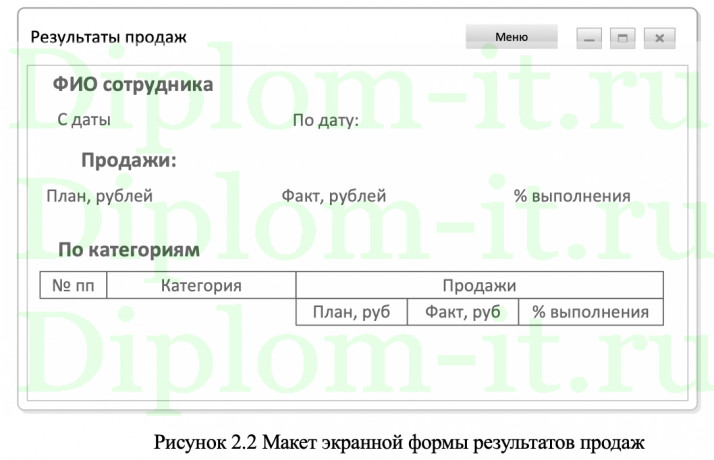Open the Меню button

click(511, 38)
